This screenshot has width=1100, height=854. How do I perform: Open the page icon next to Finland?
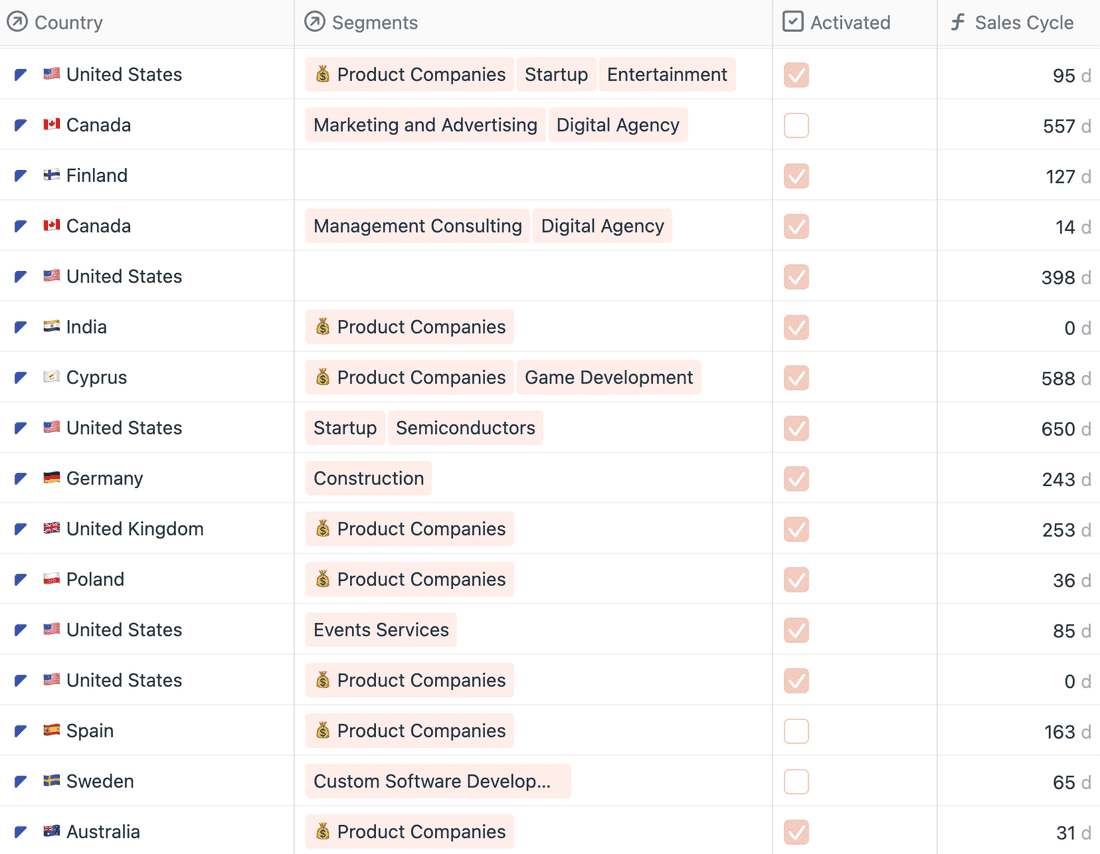click(x=20, y=175)
